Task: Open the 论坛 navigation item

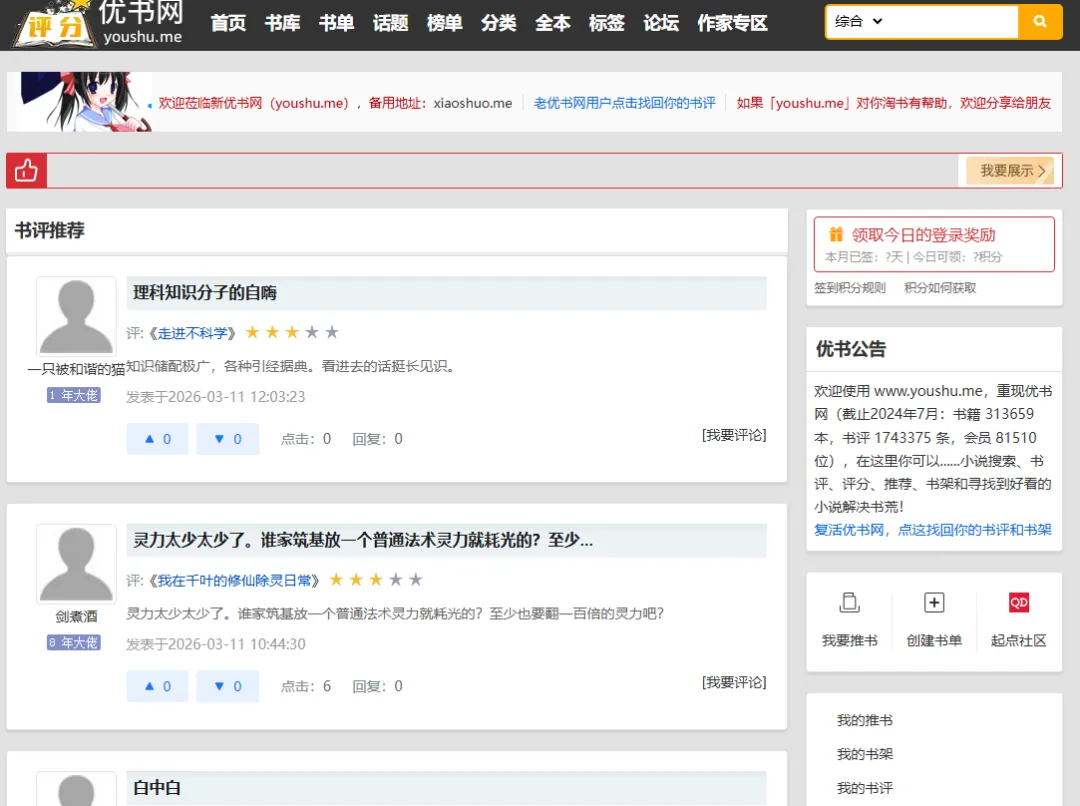Action: point(661,23)
